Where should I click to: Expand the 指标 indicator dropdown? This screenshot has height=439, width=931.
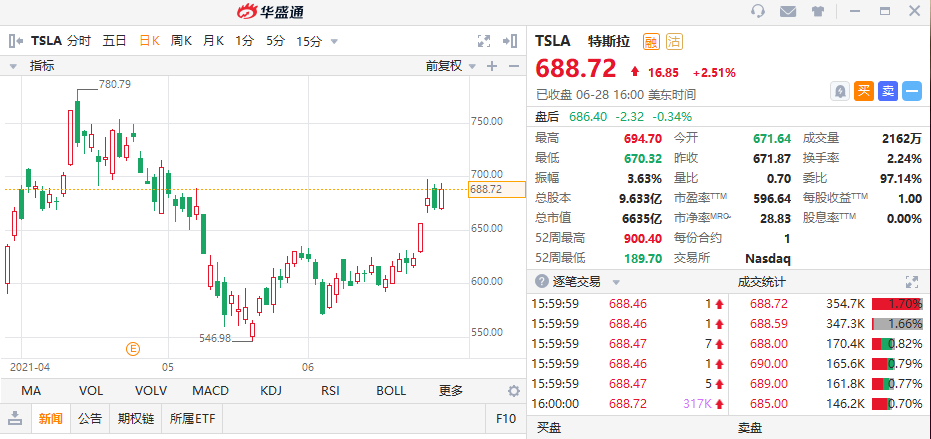click(13, 67)
